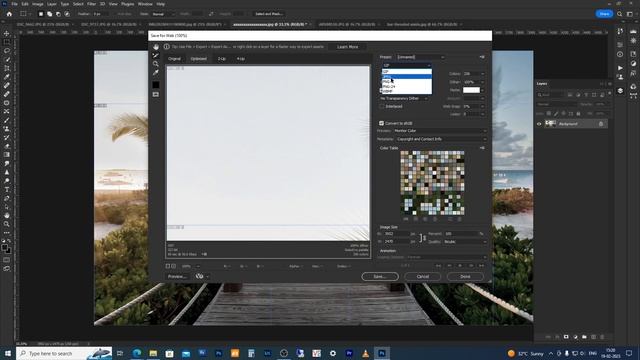640x360 pixels.
Task: Select the main toolbar Zoom tool
Action: [7, 224]
